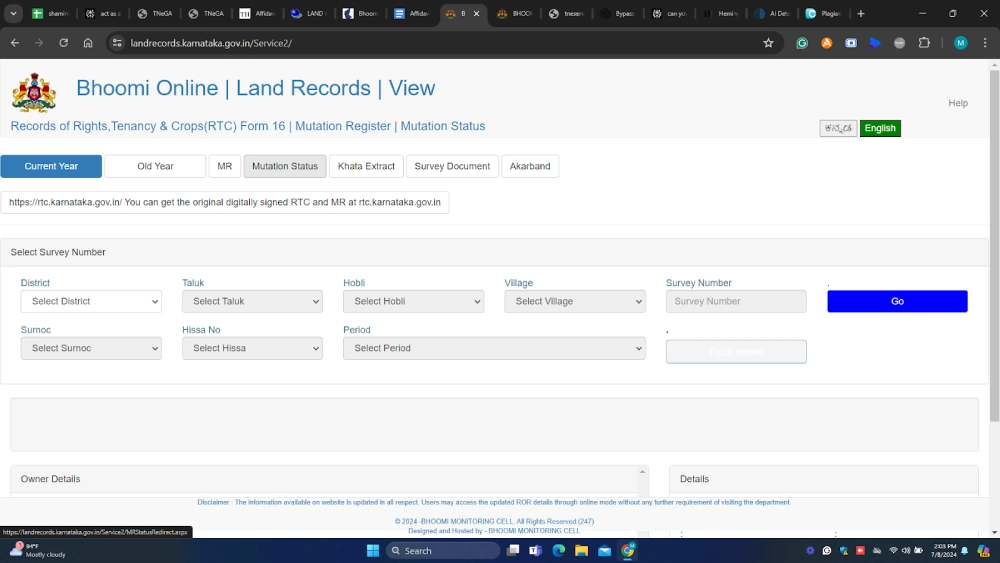Open the Windows Start menu

(373, 550)
